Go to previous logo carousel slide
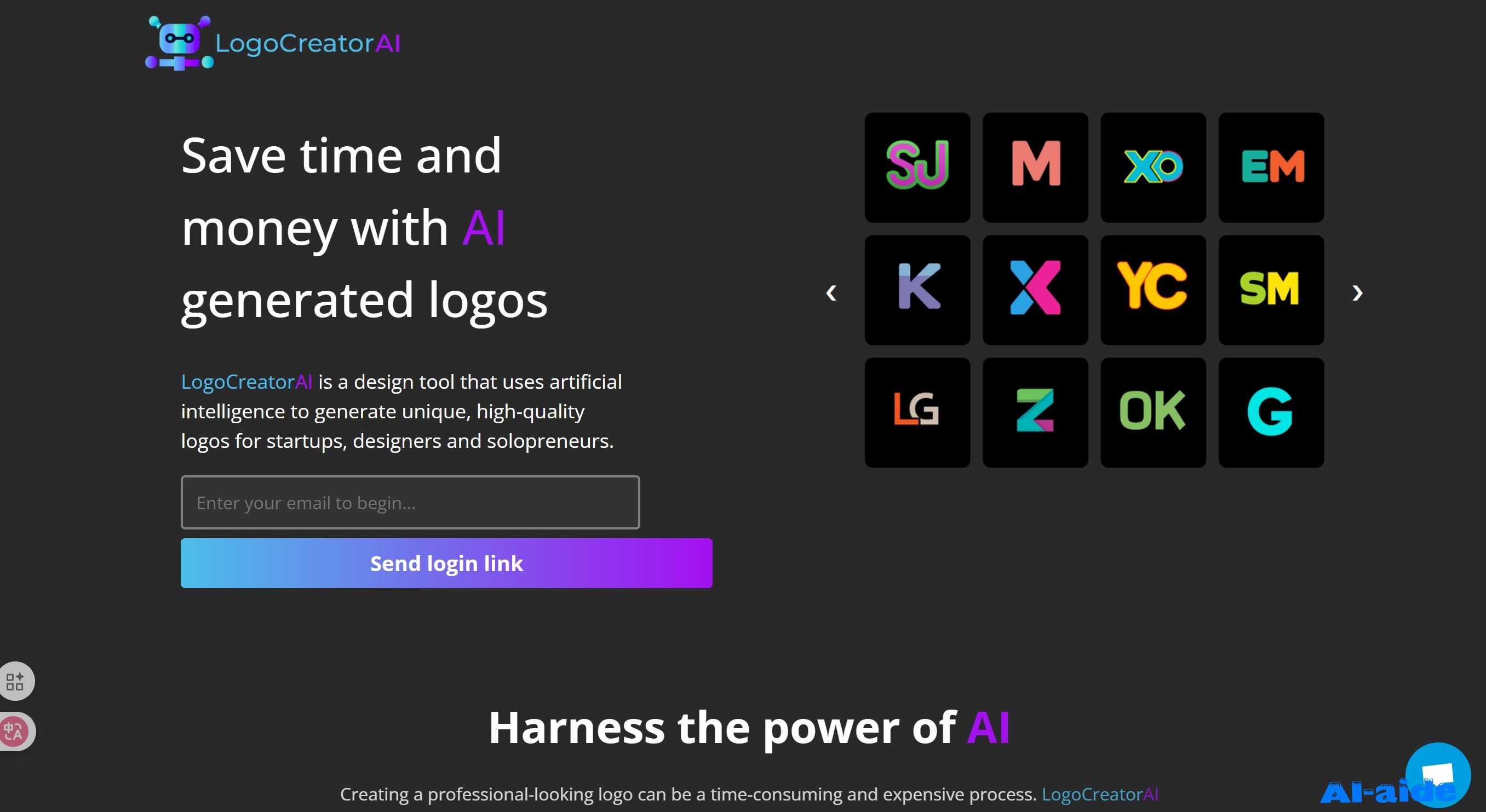This screenshot has height=812, width=1486. (x=831, y=292)
